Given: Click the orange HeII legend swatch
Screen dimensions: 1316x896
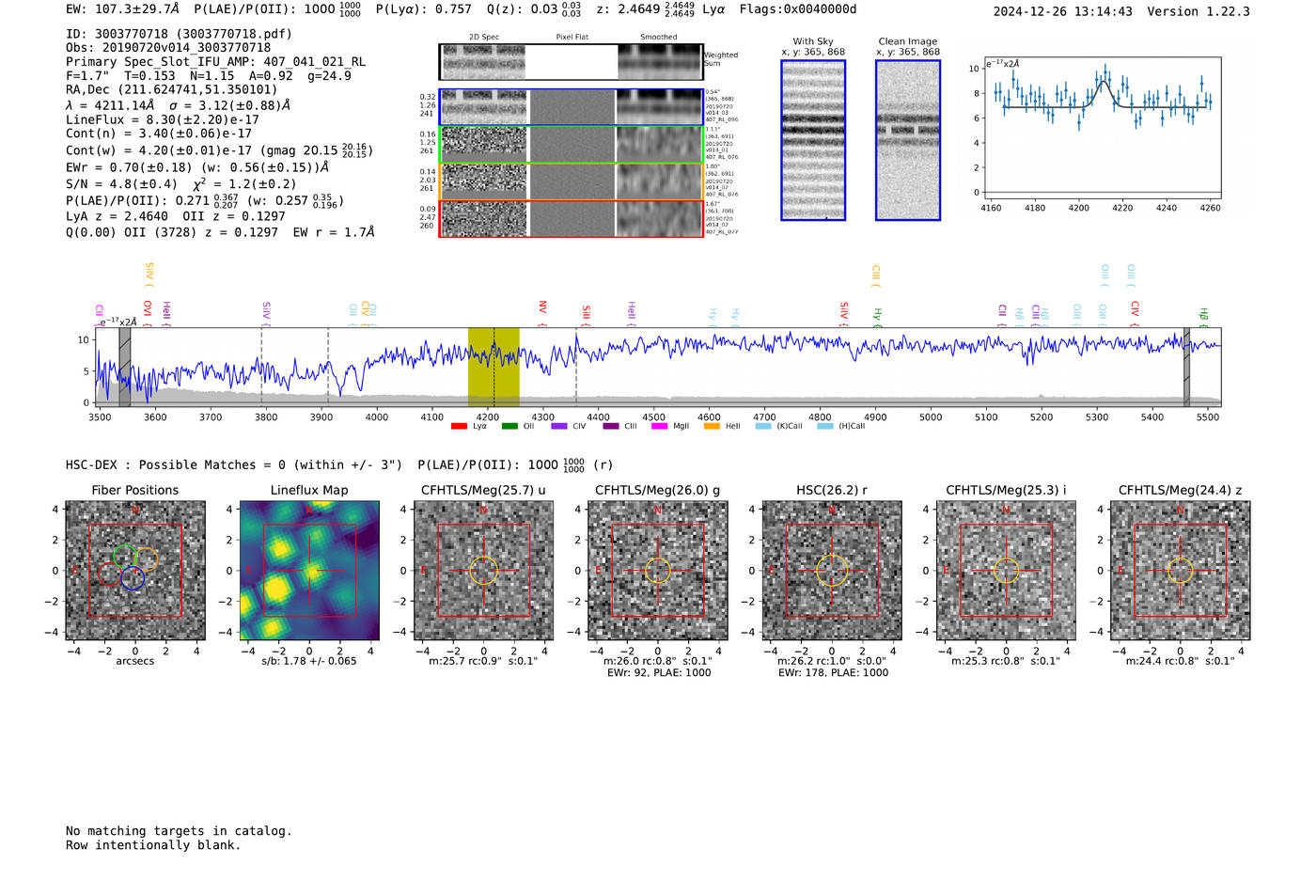Looking at the screenshot, I should point(712,426).
